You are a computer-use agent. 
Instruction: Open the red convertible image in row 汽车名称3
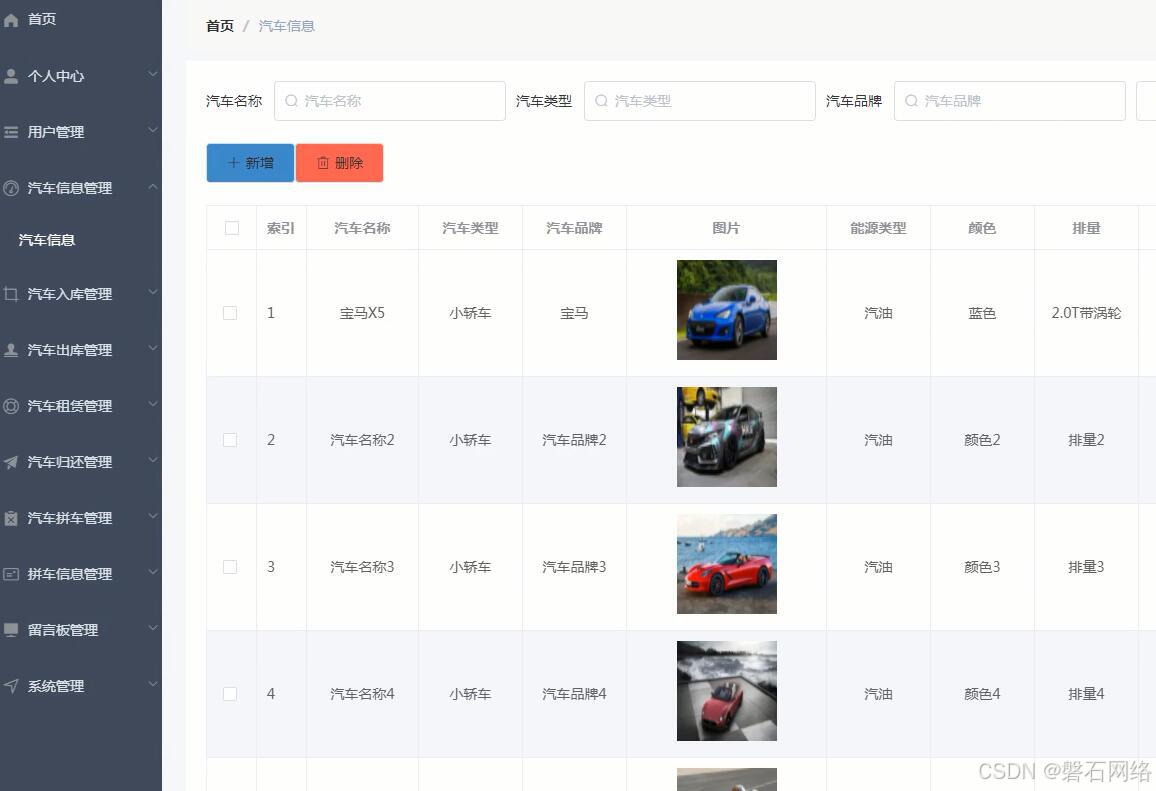click(727, 564)
